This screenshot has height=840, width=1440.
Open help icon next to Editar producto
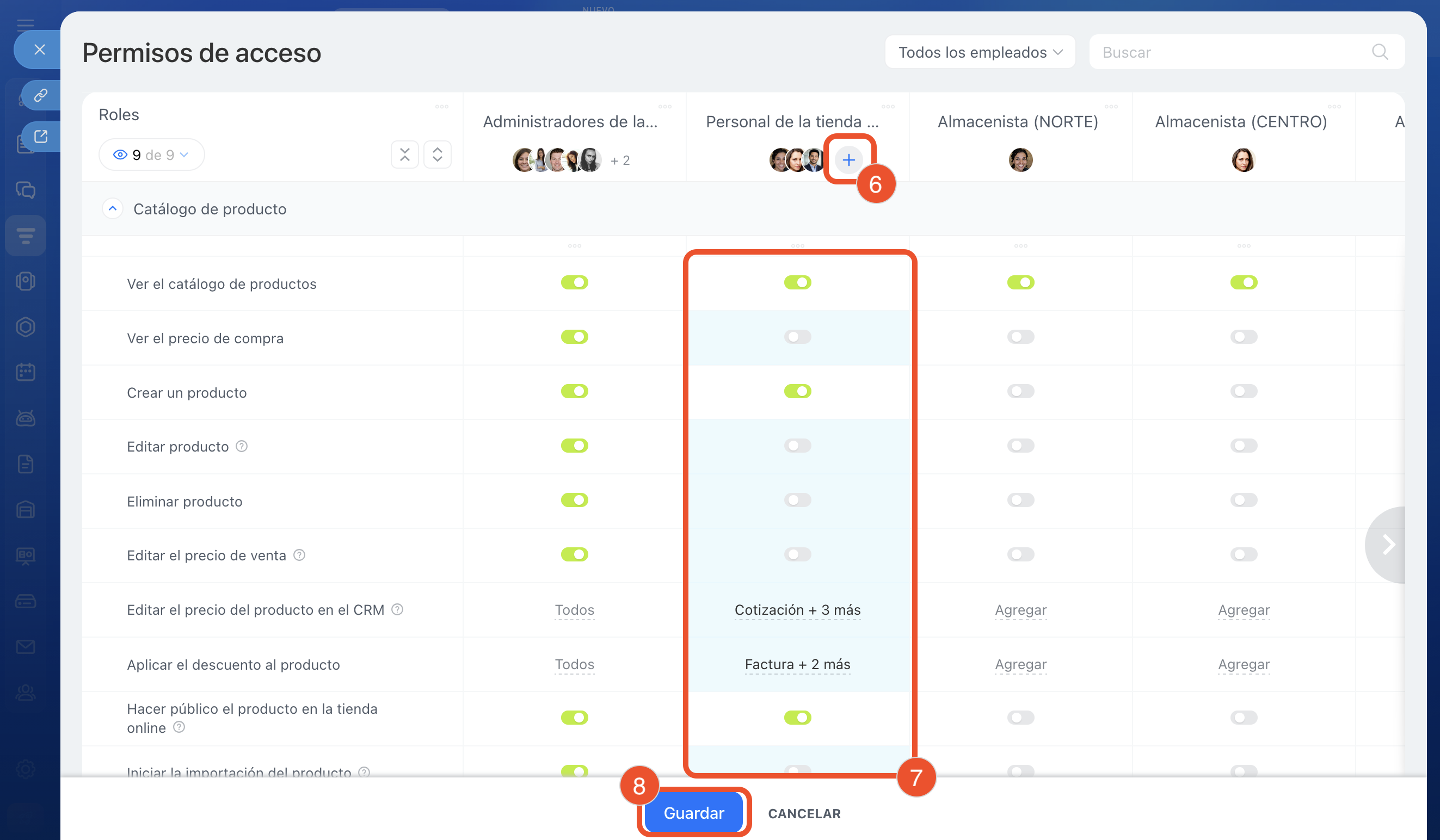242,446
